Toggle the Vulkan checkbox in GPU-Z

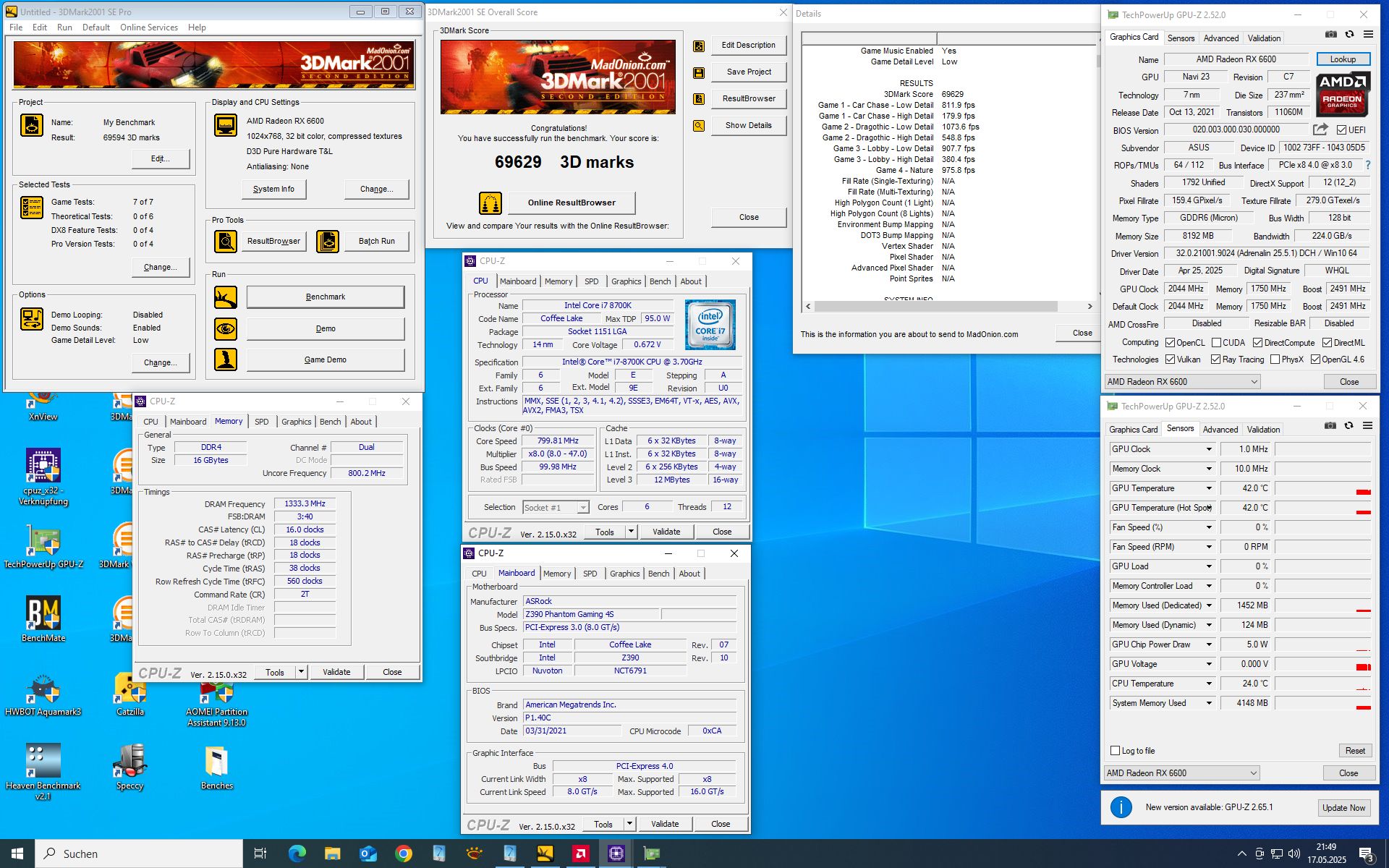[1170, 359]
